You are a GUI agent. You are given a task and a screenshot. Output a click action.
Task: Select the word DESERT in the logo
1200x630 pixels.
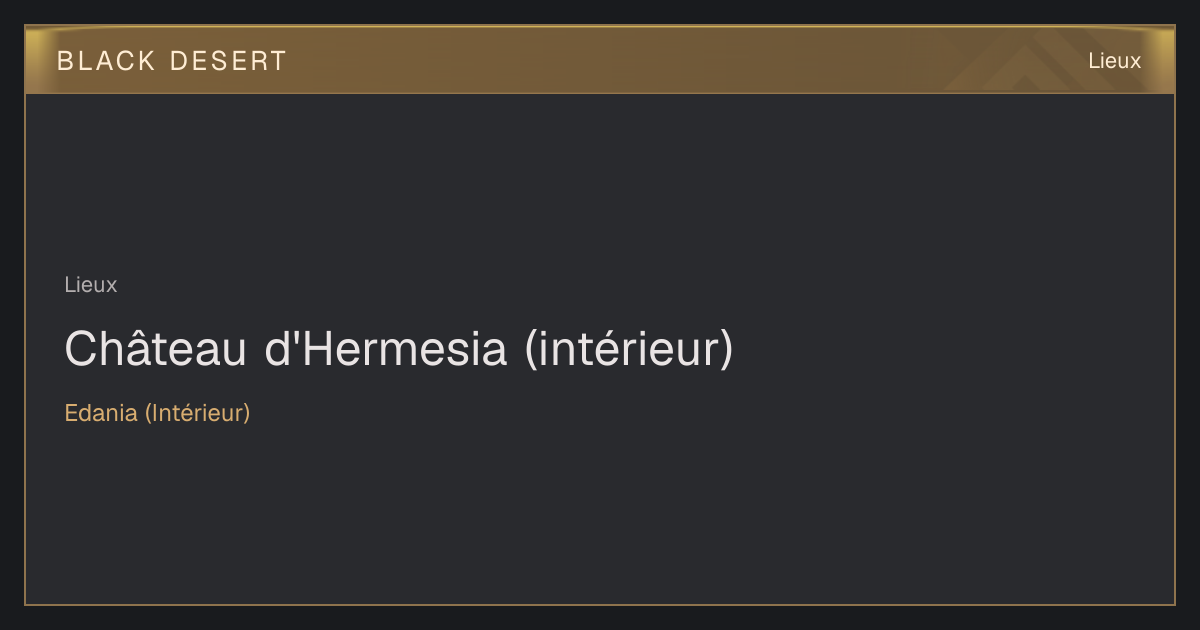[x=229, y=61]
